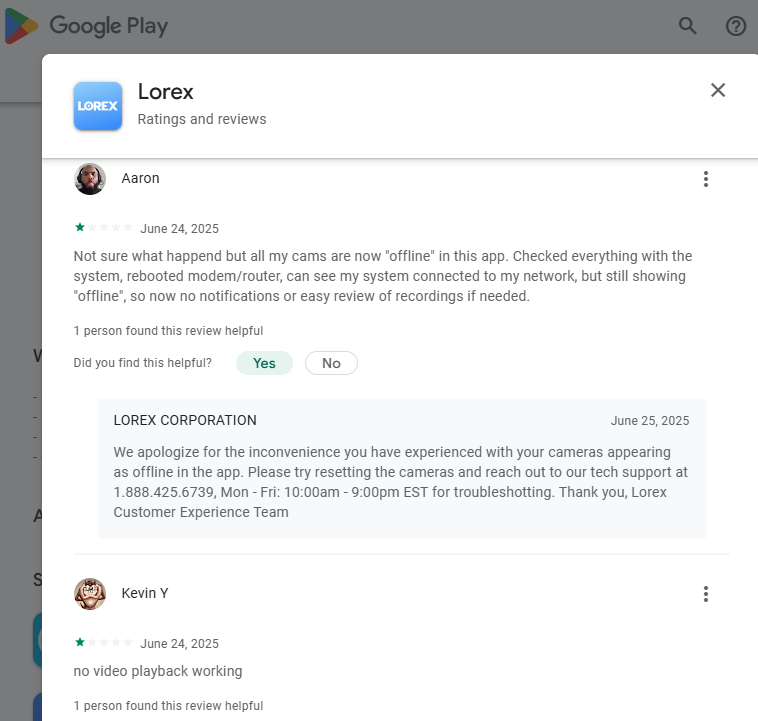Viewport: 758px width, 721px height.
Task: Click 'Did you find this helpful?' label
Action: click(143, 363)
